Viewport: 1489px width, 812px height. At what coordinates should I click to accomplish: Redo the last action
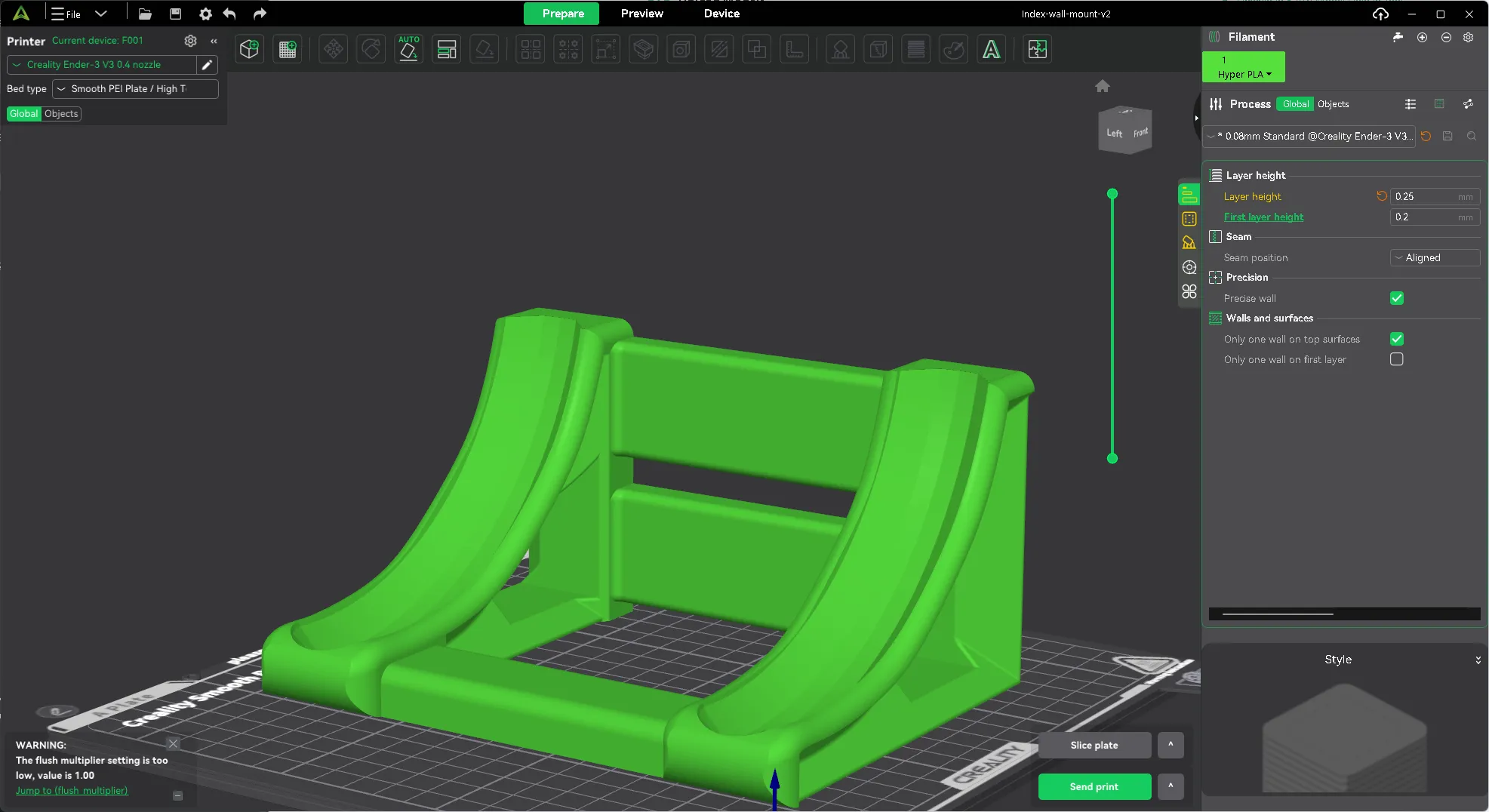point(260,14)
